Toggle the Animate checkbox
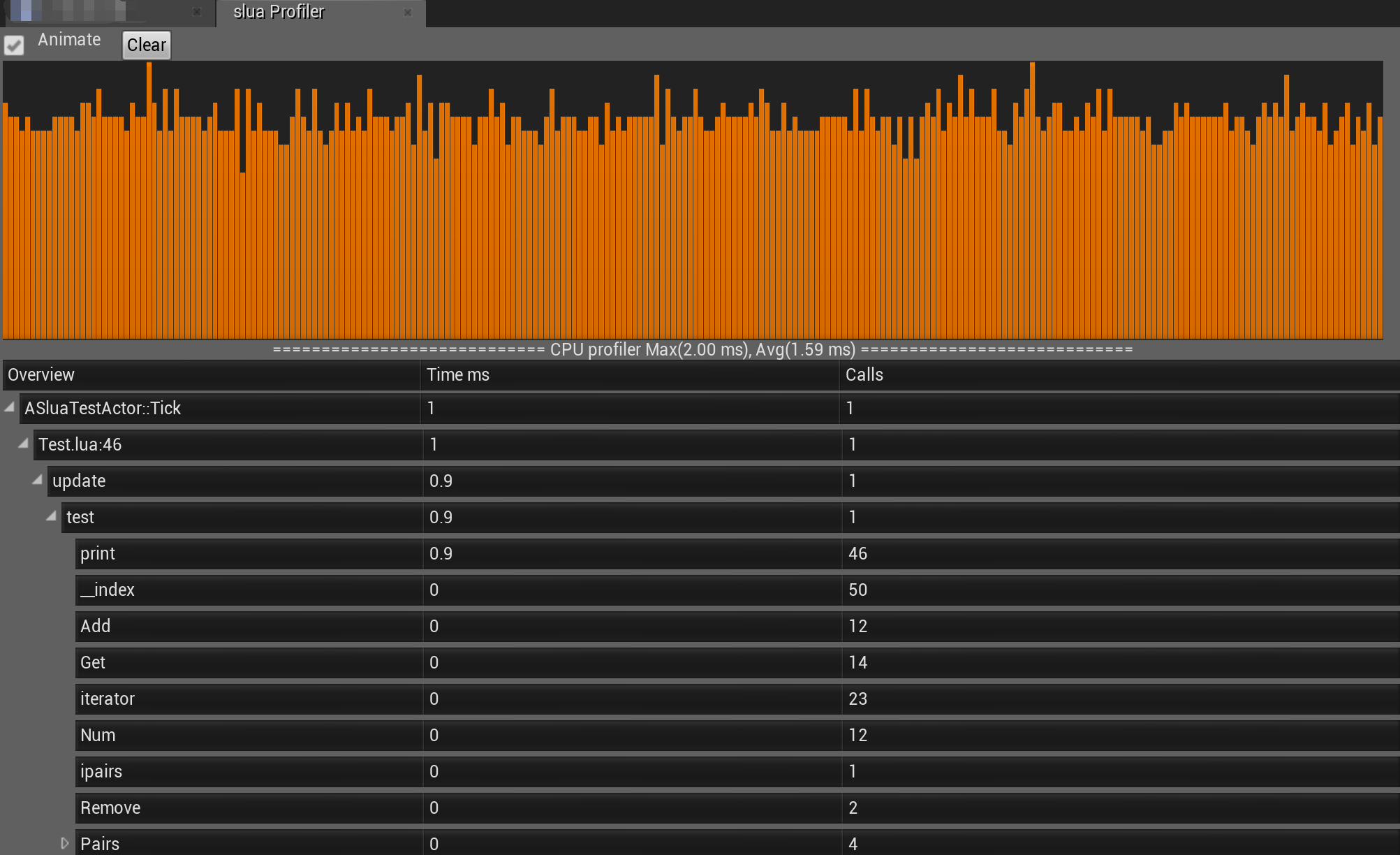Screen dimensions: 1400x855 pyautogui.click(x=14, y=45)
